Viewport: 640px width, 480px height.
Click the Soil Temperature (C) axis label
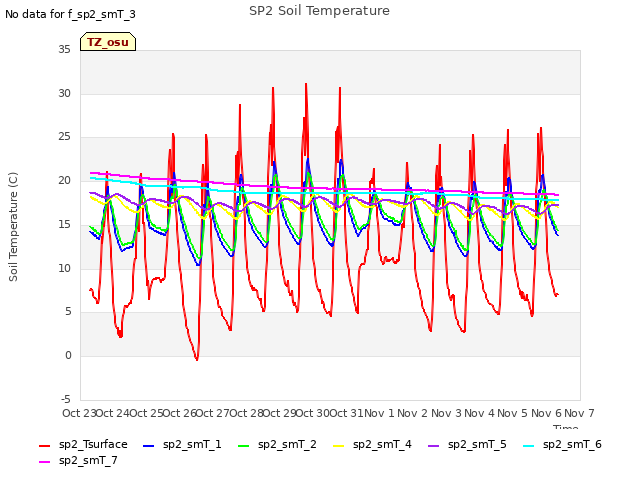pos(13,227)
